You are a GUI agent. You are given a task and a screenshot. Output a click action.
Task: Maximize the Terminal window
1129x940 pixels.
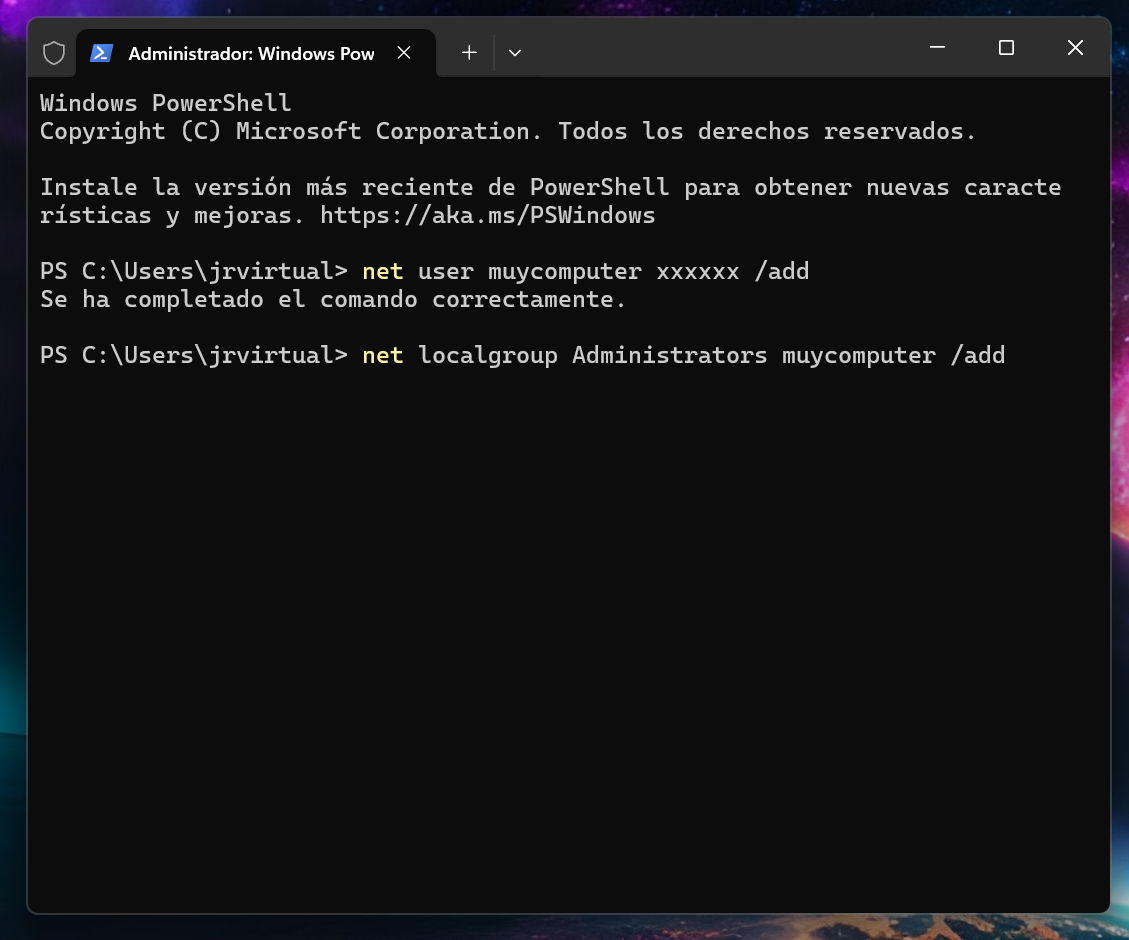point(1006,48)
